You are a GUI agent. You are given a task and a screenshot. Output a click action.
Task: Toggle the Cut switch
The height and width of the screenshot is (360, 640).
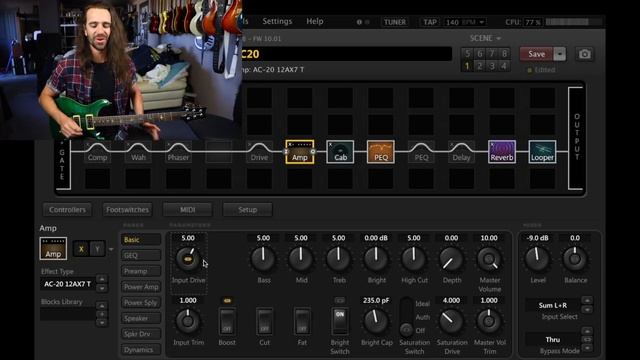[x=264, y=321]
